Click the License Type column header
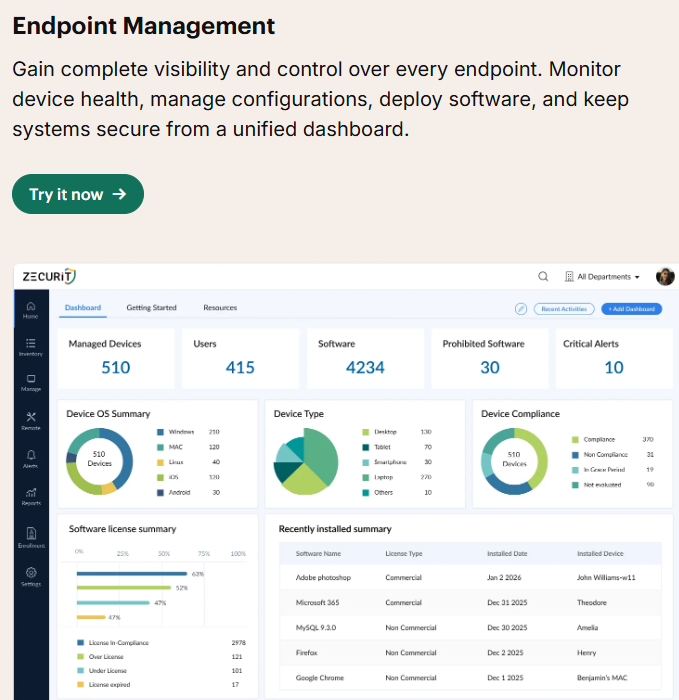This screenshot has height=700, width=679. pos(404,554)
